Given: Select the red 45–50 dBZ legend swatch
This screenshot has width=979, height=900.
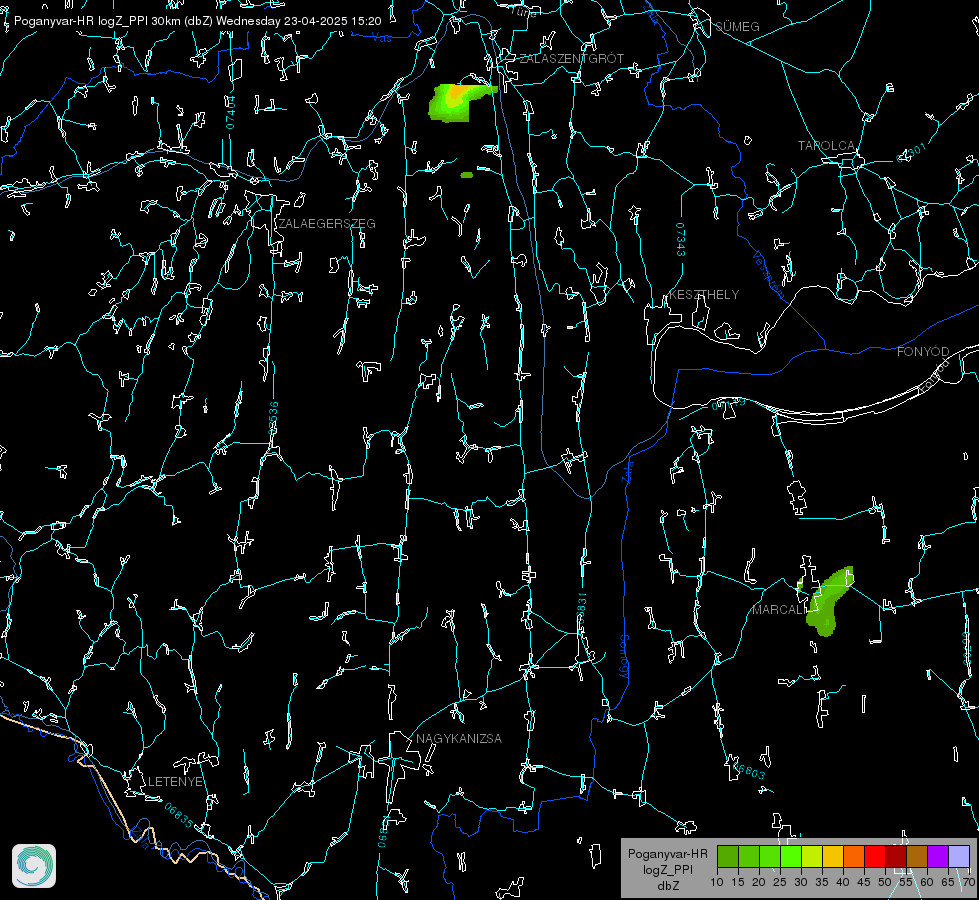Looking at the screenshot, I should (x=875, y=856).
